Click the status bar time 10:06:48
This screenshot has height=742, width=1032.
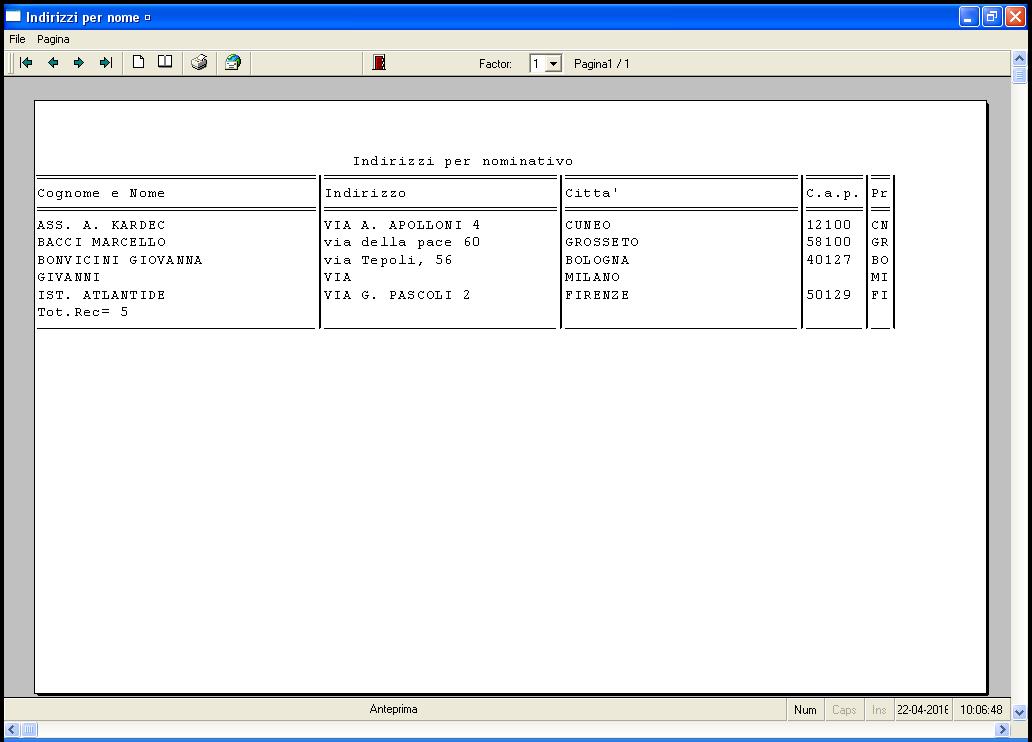point(981,710)
